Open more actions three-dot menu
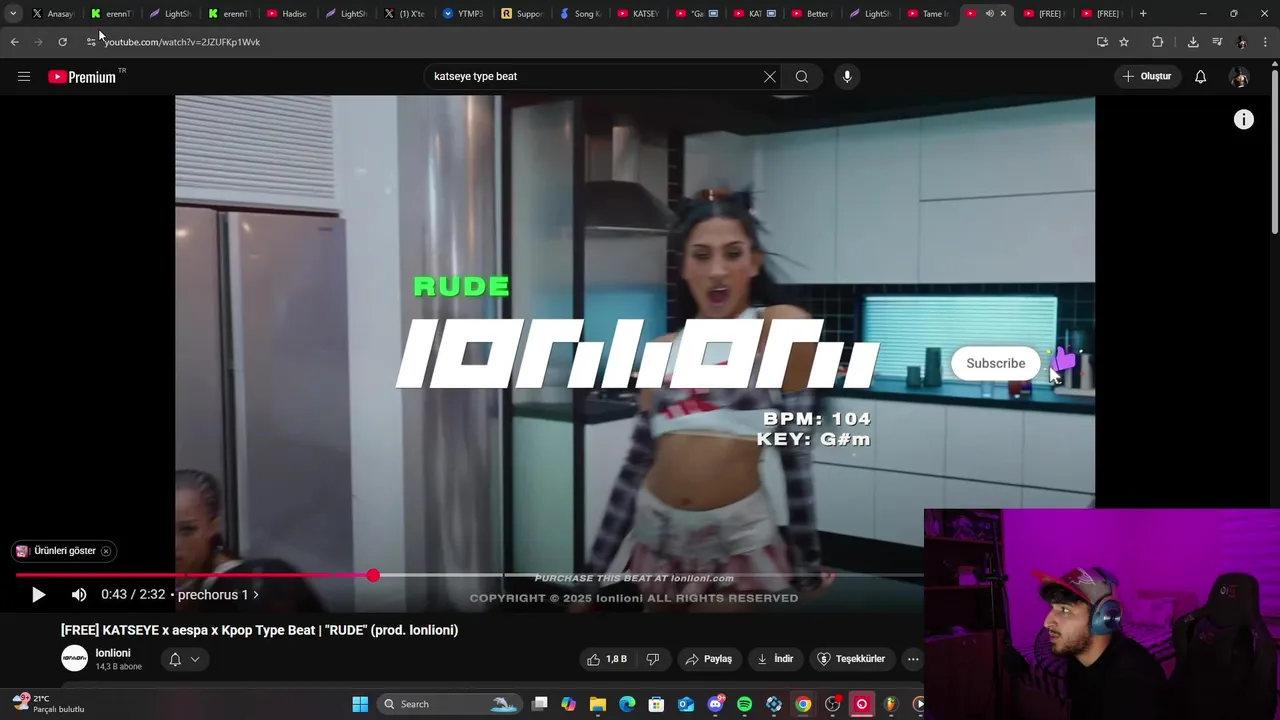The width and height of the screenshot is (1280, 720). [912, 659]
